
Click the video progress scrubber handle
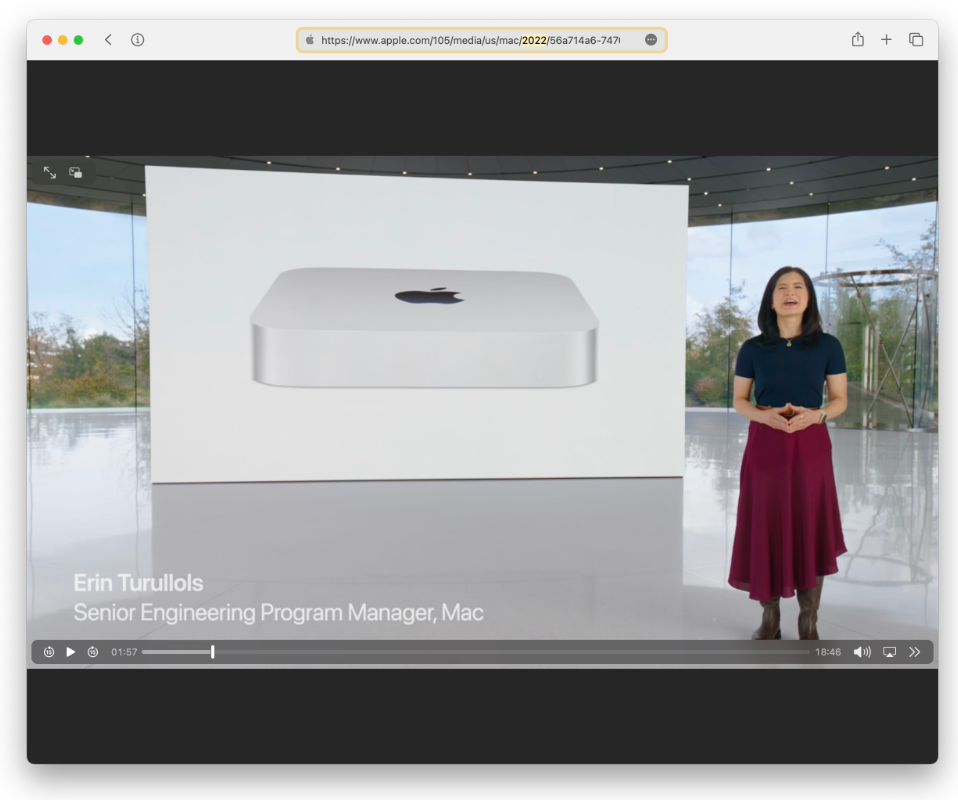tap(212, 652)
